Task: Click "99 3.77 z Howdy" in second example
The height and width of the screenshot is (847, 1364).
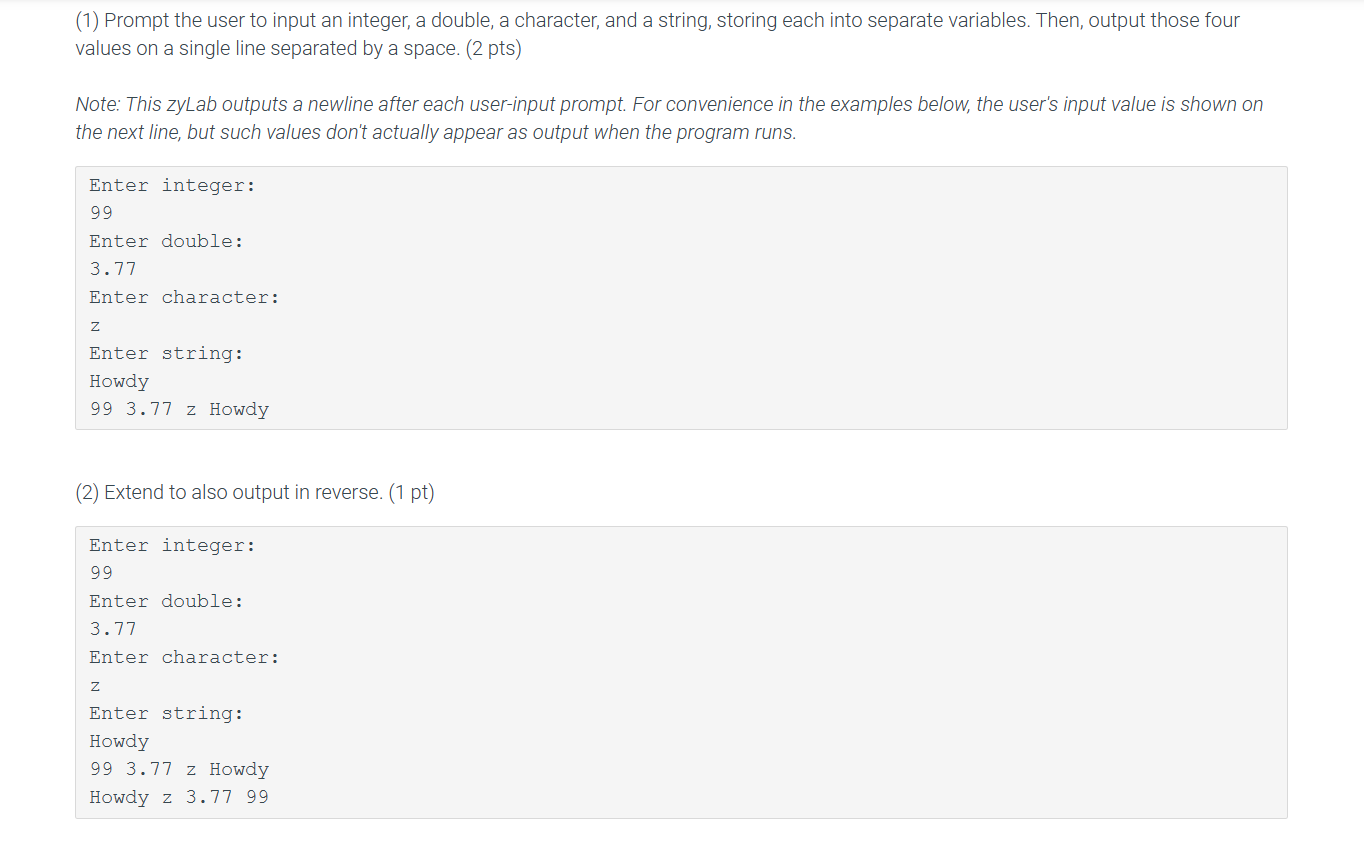Action: (179, 769)
